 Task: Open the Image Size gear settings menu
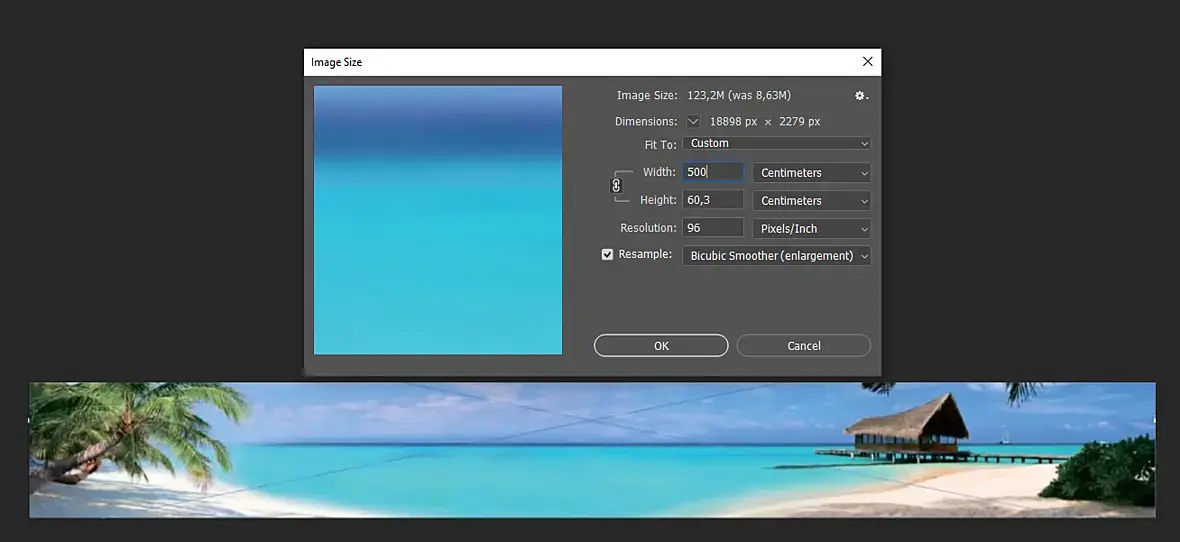pos(861,96)
